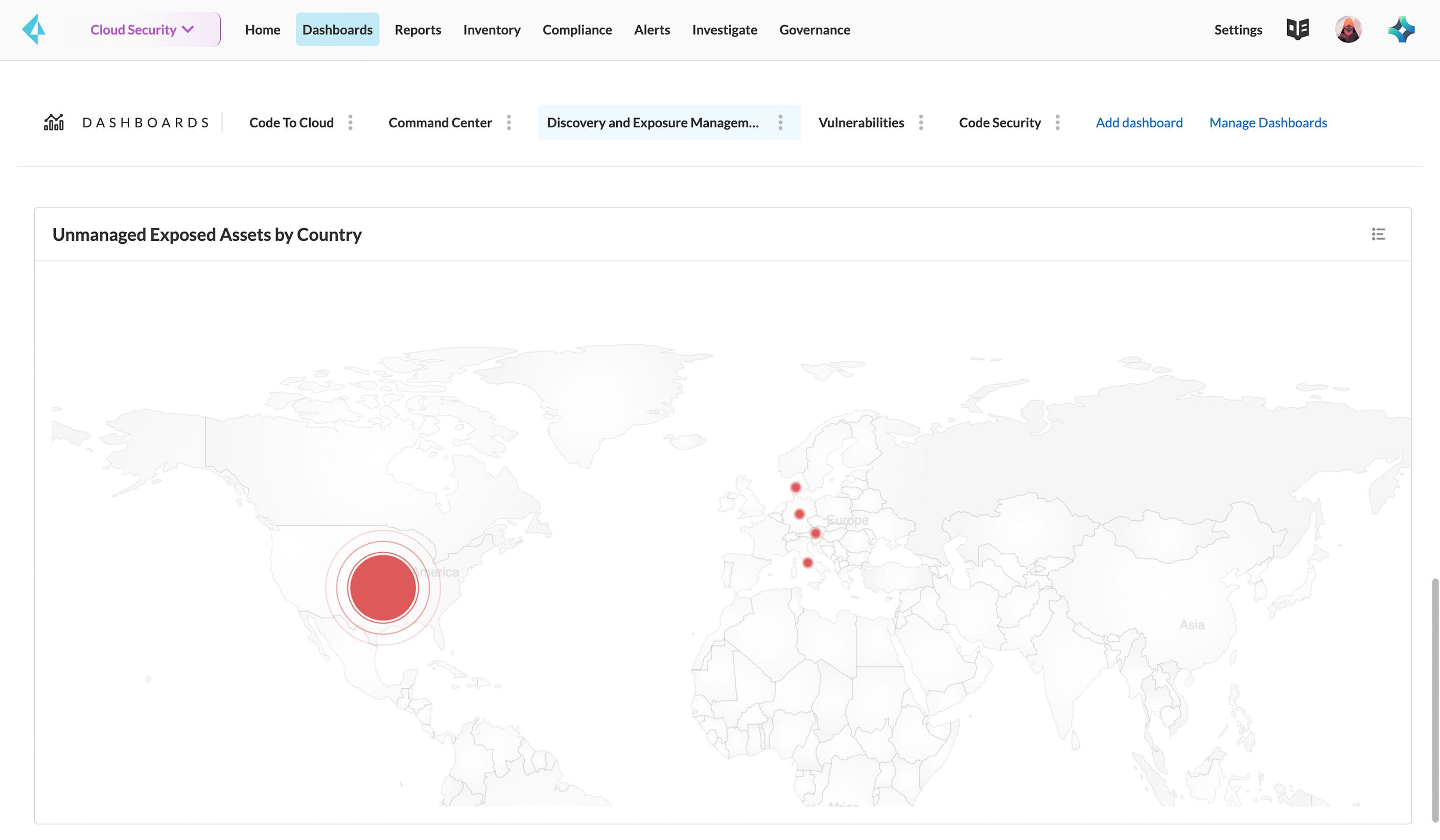Viewport: 1440px width, 840px height.
Task: Click the Prisma Cloud logo icon
Action: (34, 29)
